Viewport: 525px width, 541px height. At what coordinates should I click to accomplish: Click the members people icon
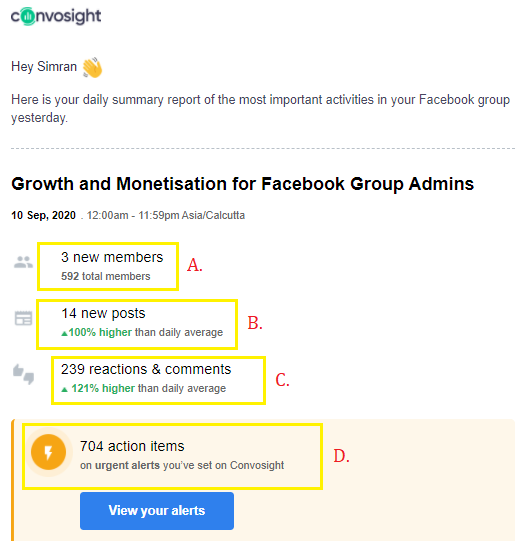point(23,262)
